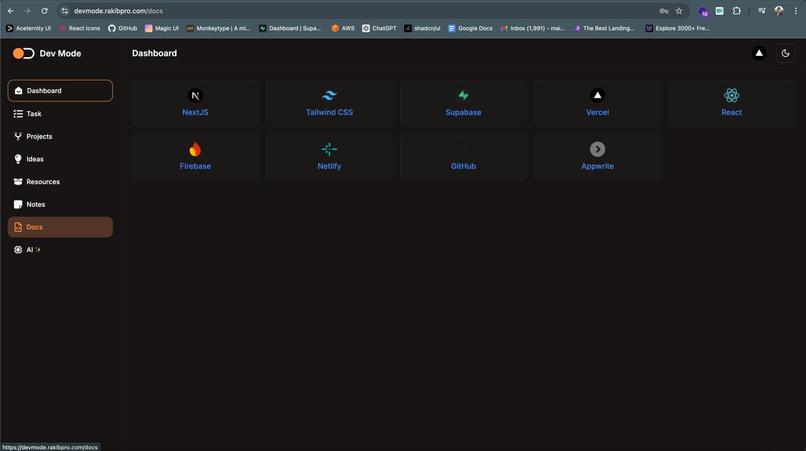Click the Resources box icon
This screenshot has width=806, height=451.
[x=18, y=182]
